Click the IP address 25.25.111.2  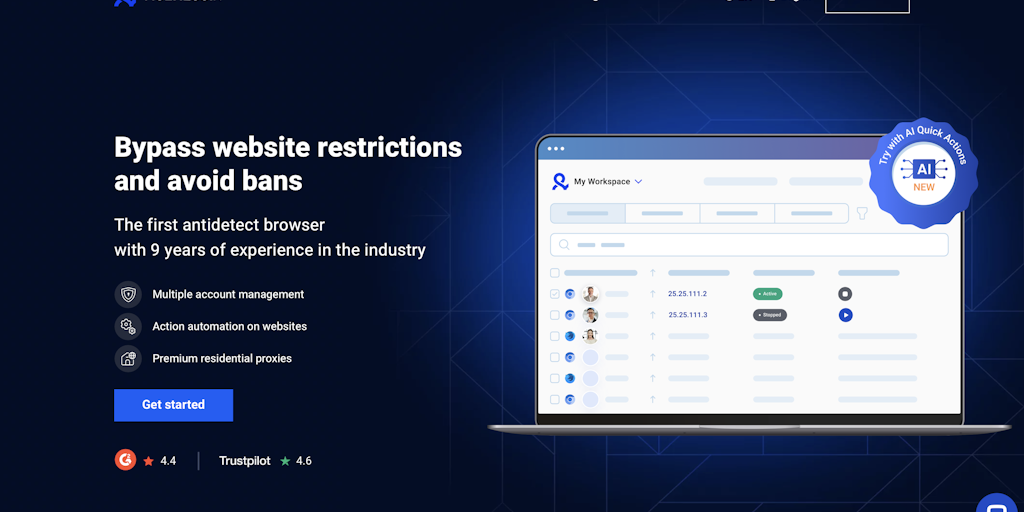(x=687, y=294)
